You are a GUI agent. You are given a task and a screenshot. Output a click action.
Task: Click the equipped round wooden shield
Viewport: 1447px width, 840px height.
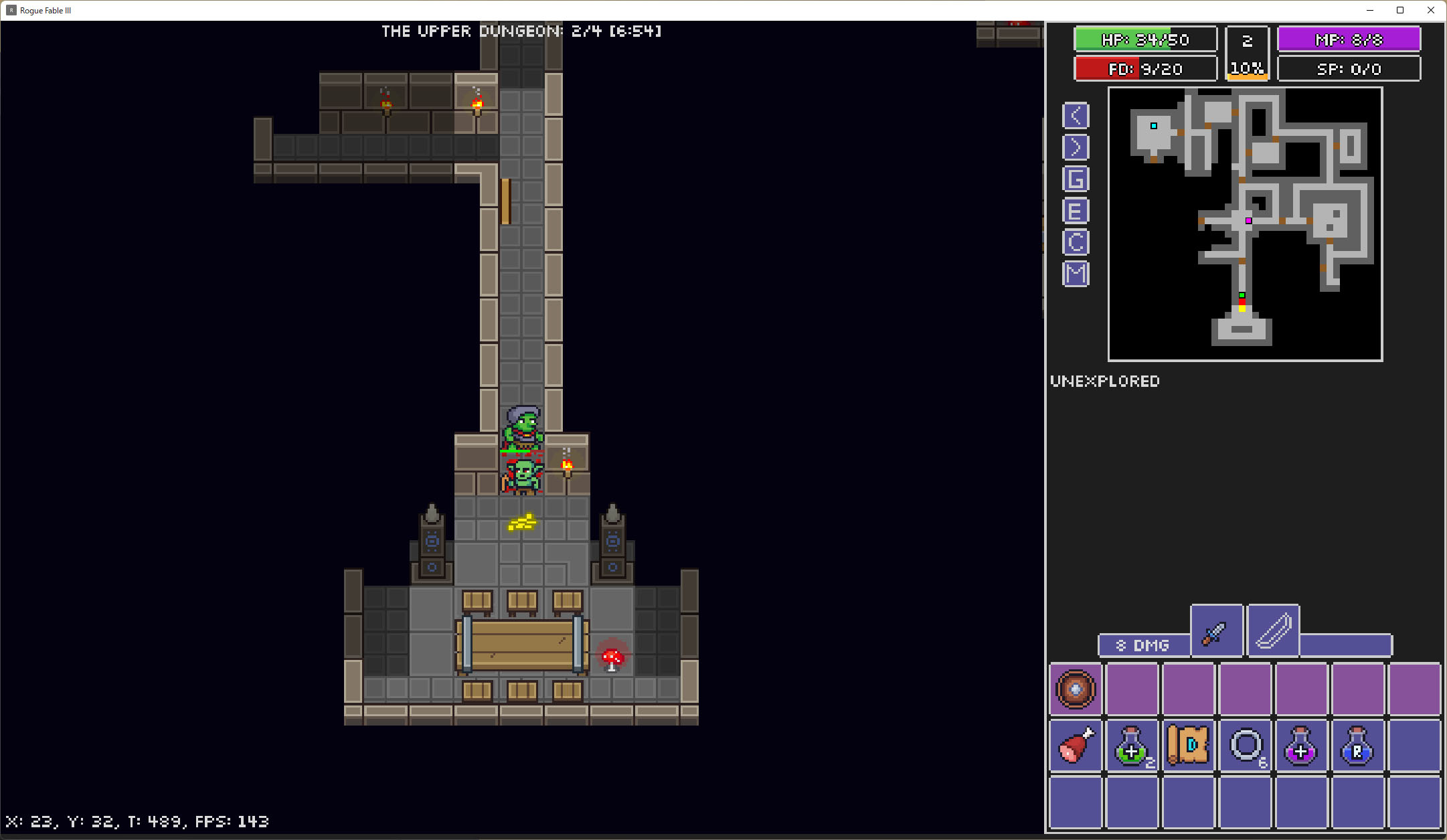coord(1076,689)
